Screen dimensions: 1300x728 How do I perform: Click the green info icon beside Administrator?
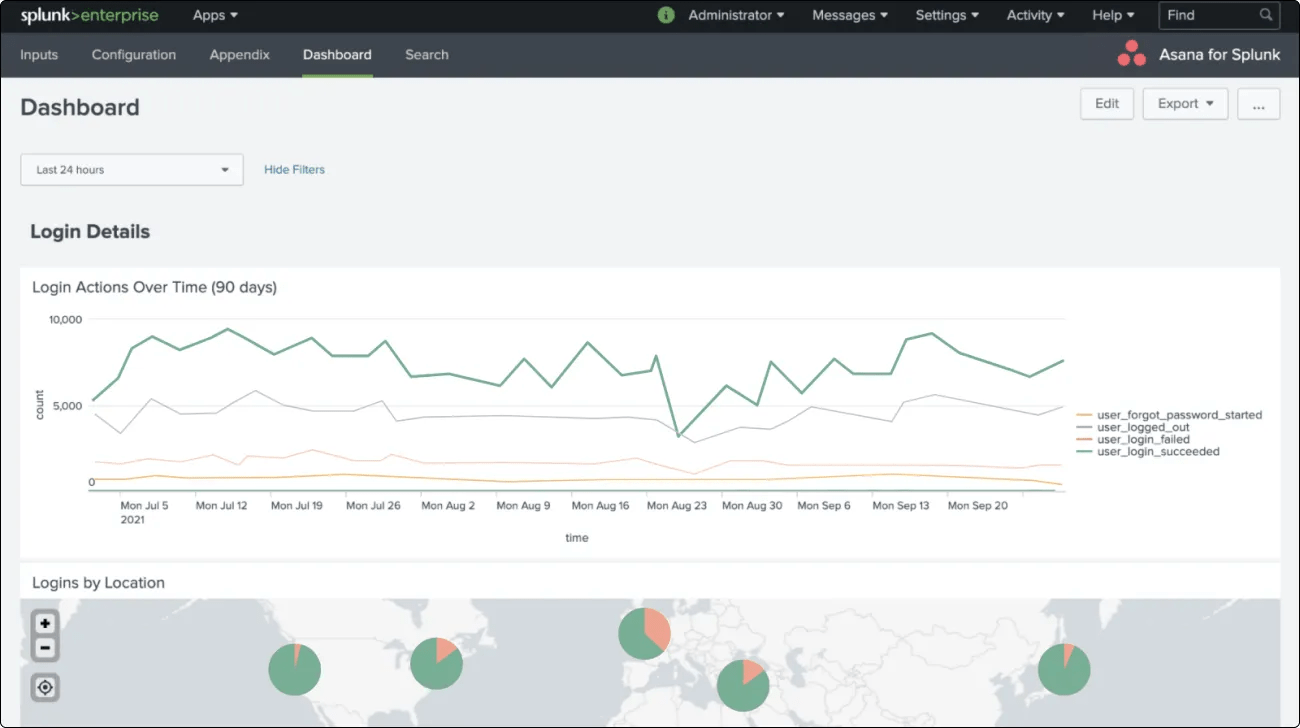pos(665,15)
